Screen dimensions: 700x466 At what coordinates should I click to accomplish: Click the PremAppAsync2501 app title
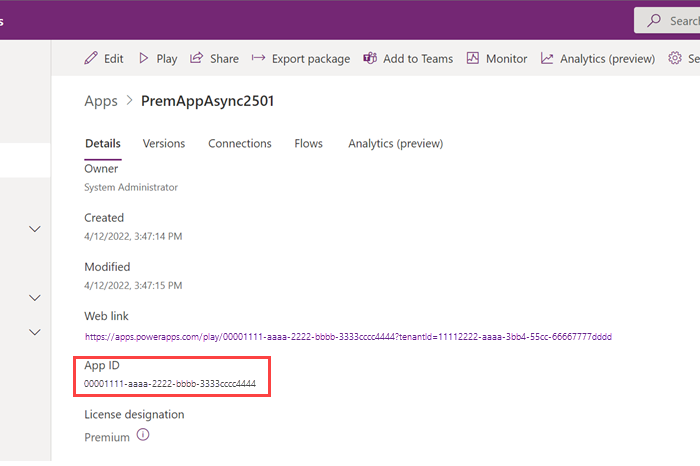coord(208,101)
